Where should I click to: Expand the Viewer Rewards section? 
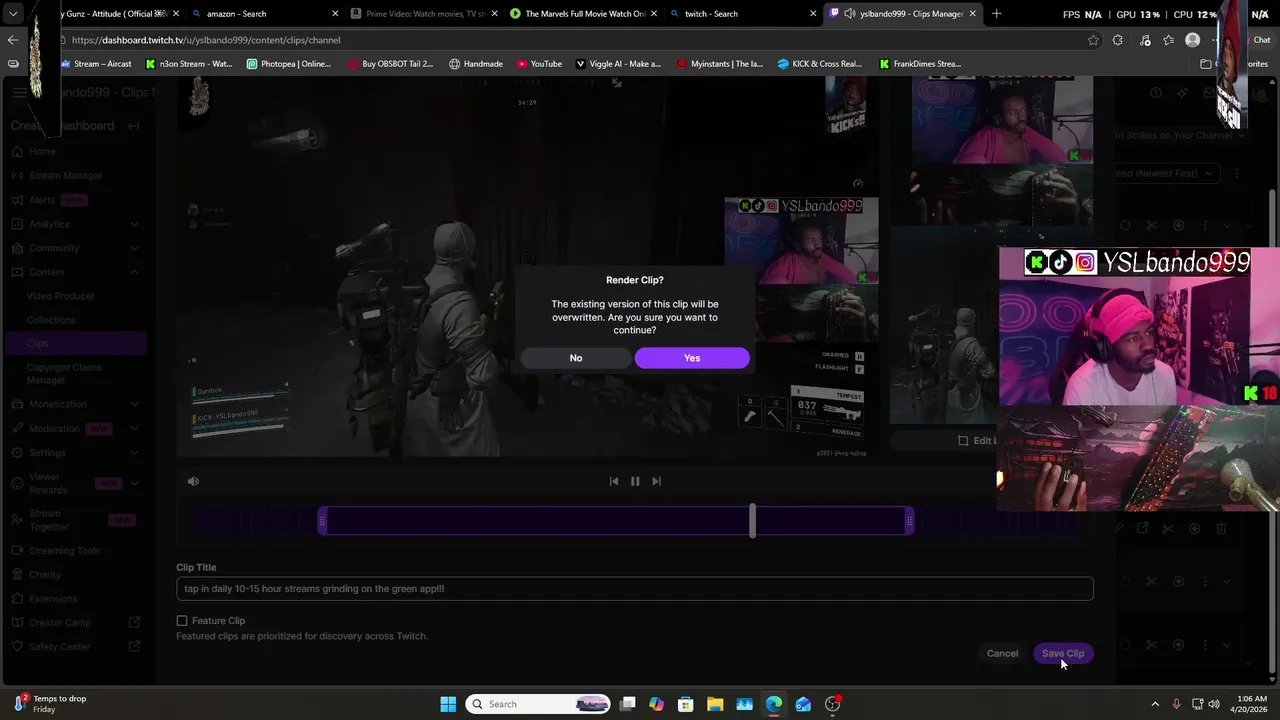click(x=75, y=483)
